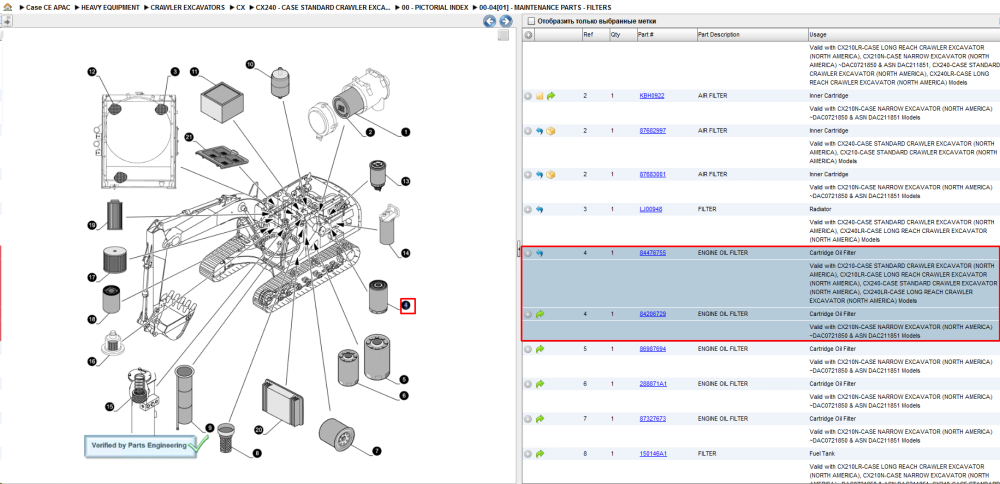Select callout 20 on the diagram
This screenshot has width=1000, height=484.
pyautogui.click(x=259, y=430)
